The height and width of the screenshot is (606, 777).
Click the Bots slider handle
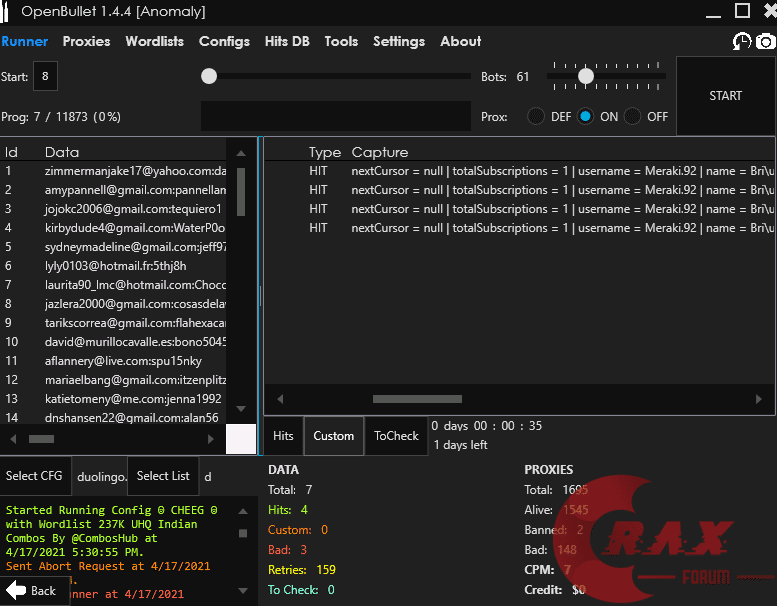586,76
